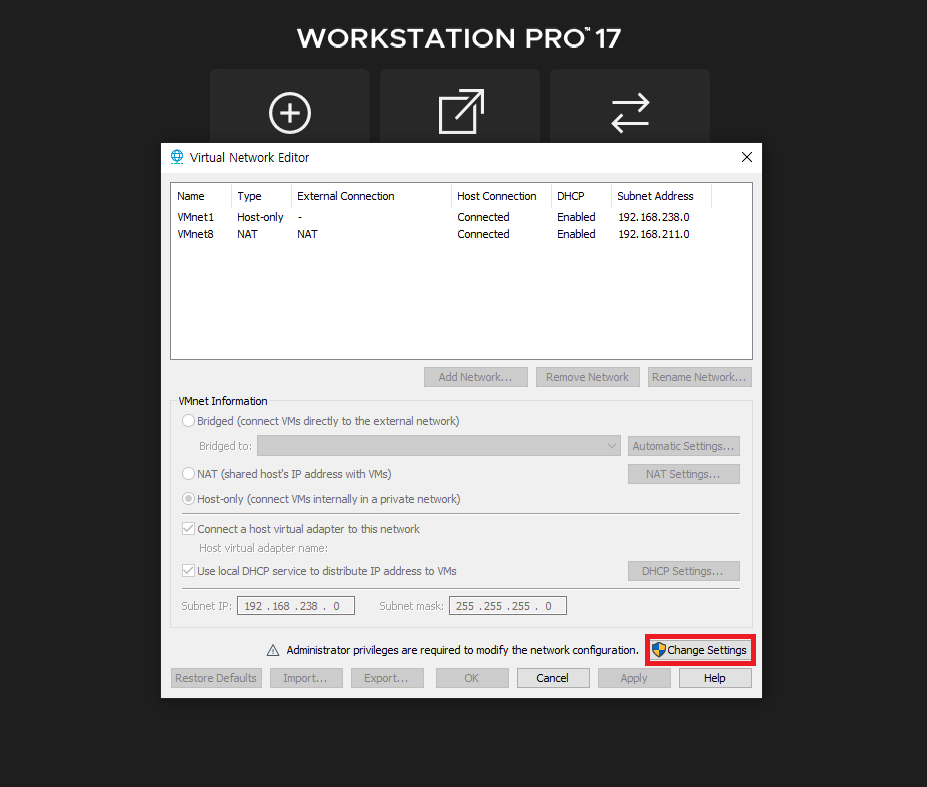927x787 pixels.
Task: Click the Add Network button
Action: point(475,377)
